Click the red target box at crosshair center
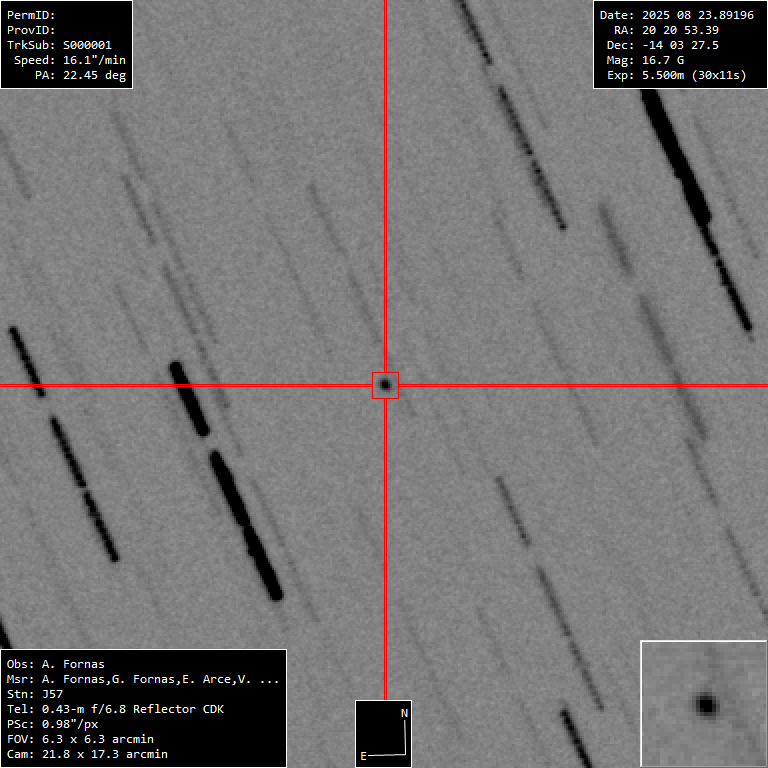768x768 pixels. point(385,385)
